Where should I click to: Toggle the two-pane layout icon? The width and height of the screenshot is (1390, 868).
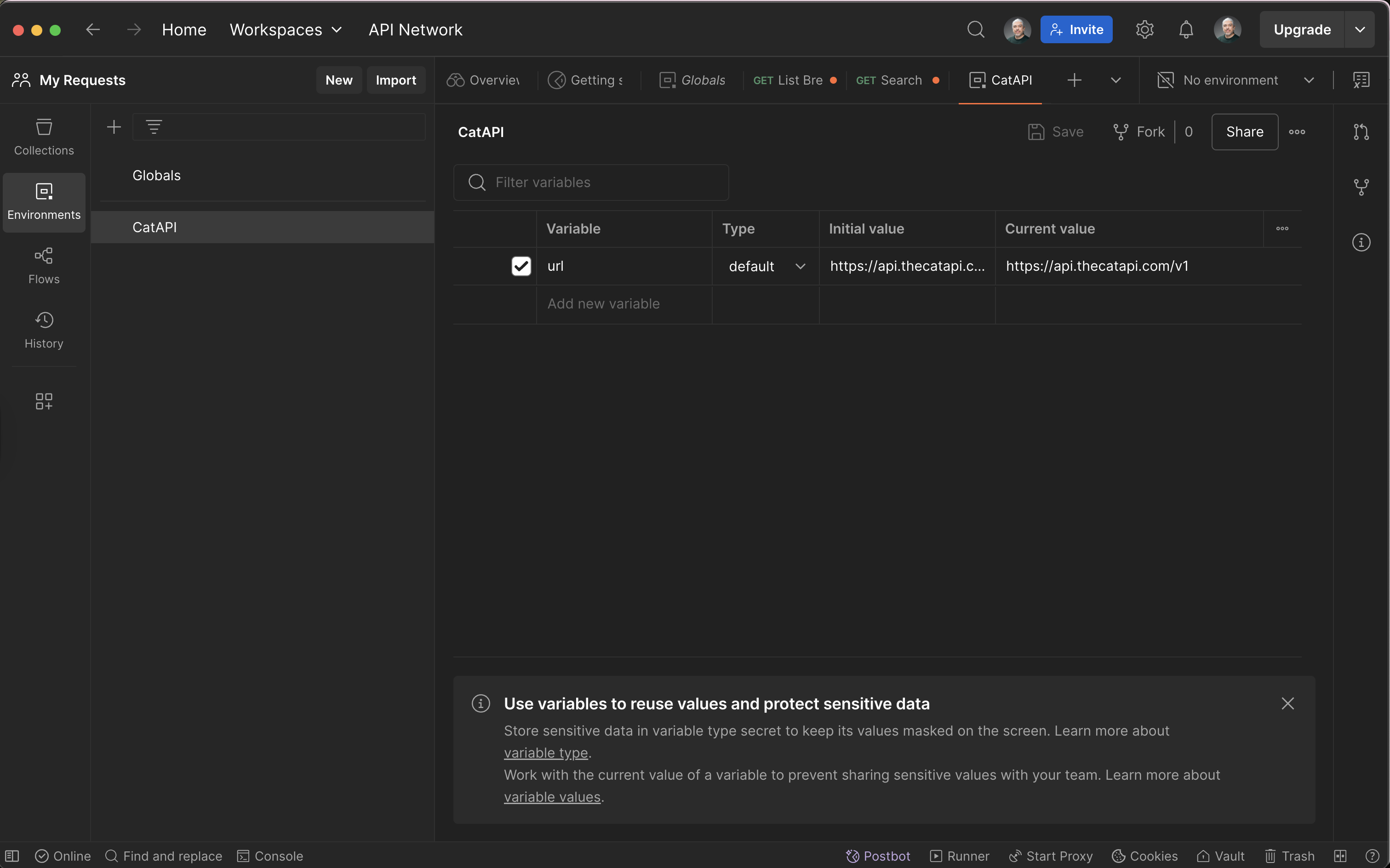(1340, 856)
